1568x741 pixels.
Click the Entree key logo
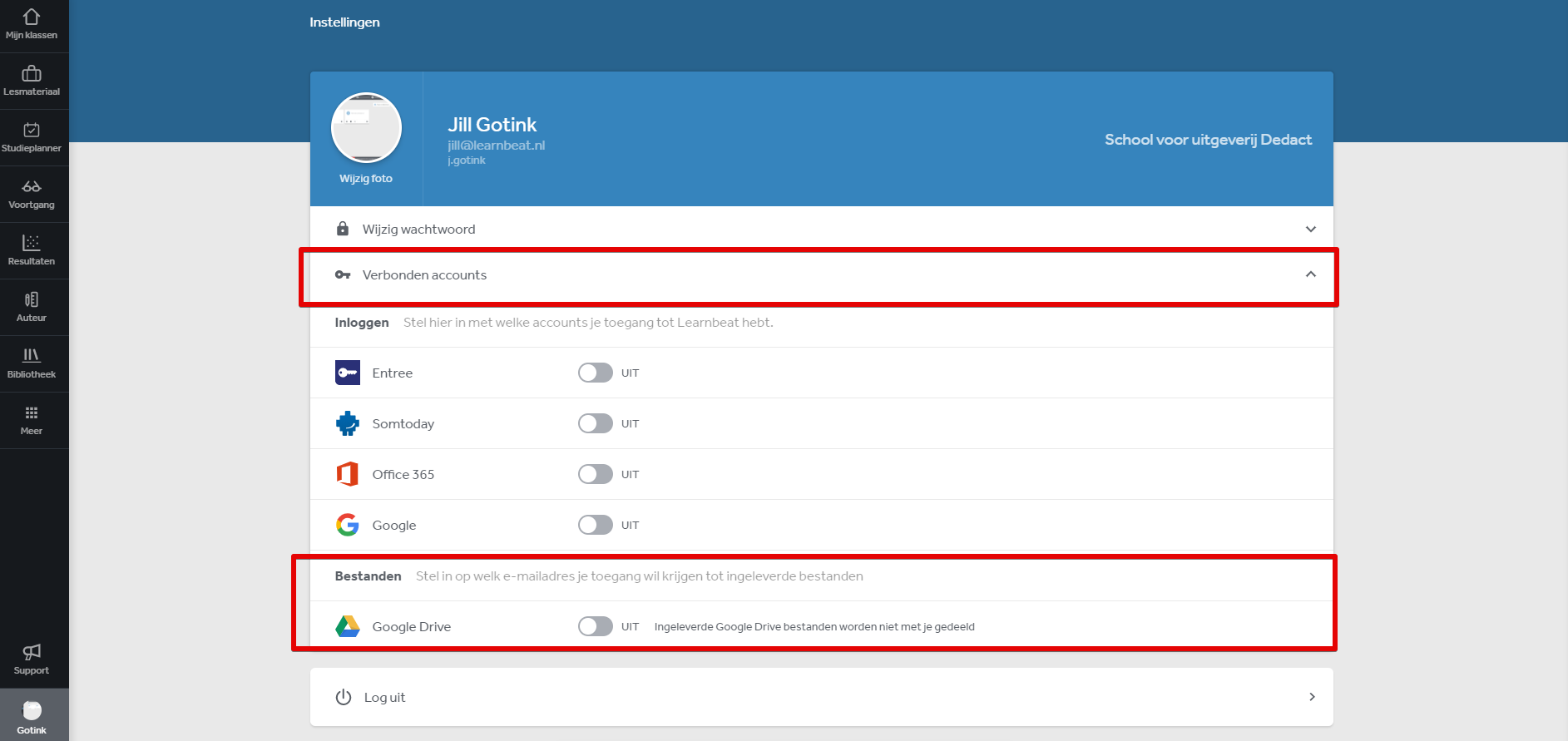tap(348, 373)
